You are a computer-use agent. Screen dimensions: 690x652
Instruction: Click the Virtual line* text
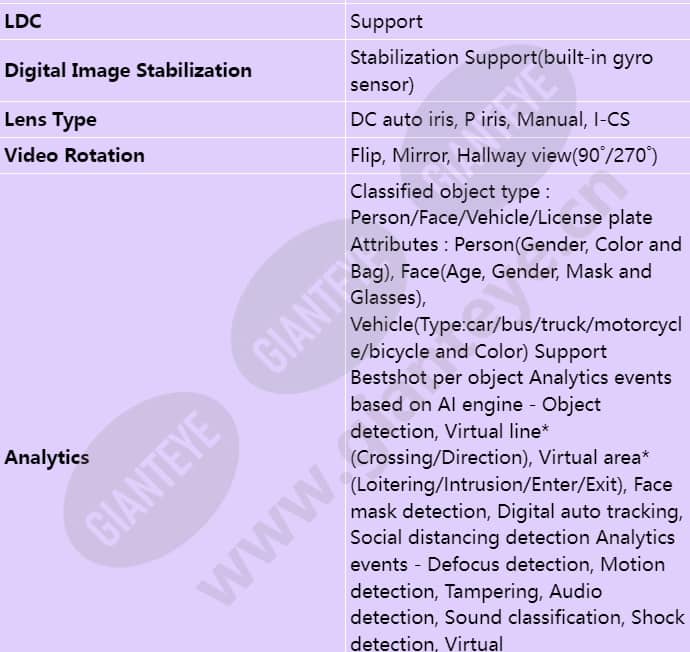point(496,432)
